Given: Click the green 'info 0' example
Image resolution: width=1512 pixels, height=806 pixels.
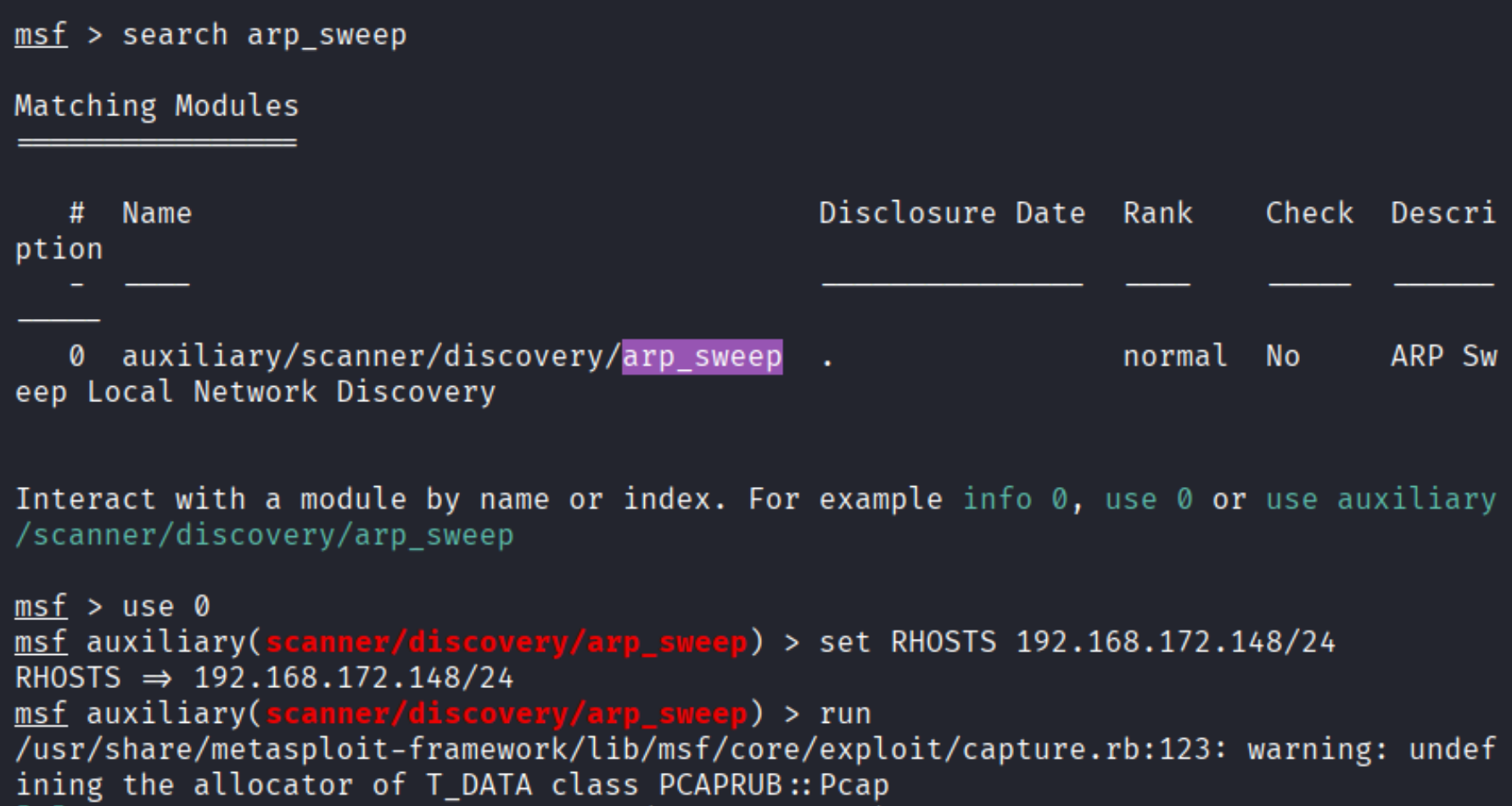Looking at the screenshot, I should (1015, 499).
